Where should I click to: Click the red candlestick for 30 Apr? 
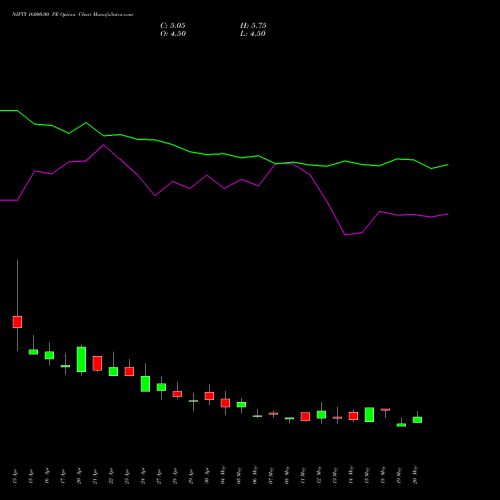coord(209,396)
